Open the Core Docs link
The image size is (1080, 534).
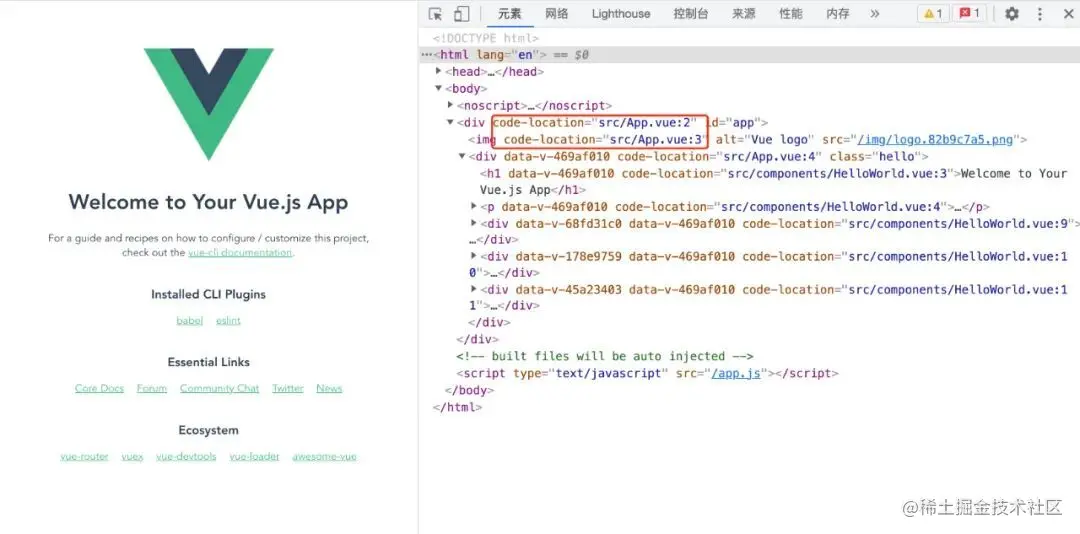pyautogui.click(x=99, y=389)
